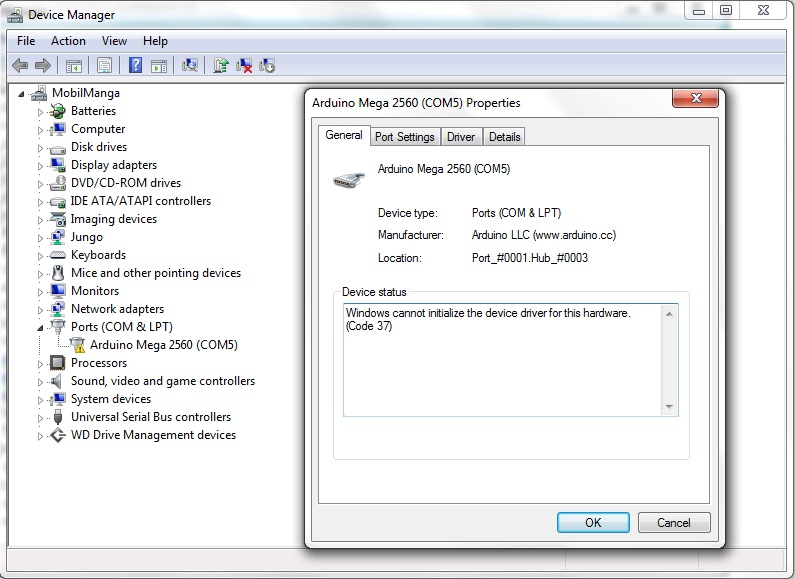Click the Universal Serial Bus controllers icon
The width and height of the screenshot is (795, 579).
tap(58, 417)
